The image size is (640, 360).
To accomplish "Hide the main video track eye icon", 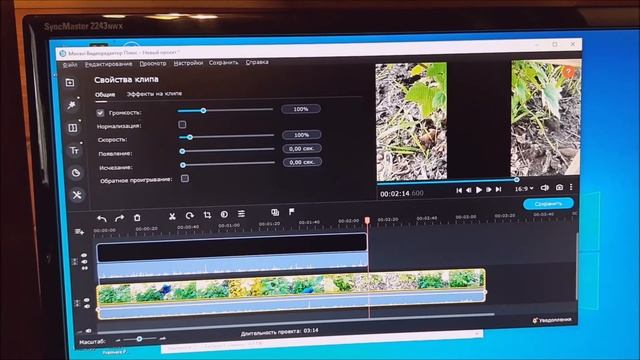I will pyautogui.click(x=87, y=300).
